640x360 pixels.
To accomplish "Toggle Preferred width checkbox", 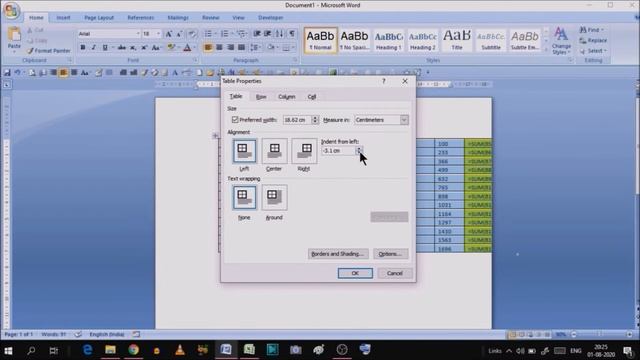I will pos(235,120).
